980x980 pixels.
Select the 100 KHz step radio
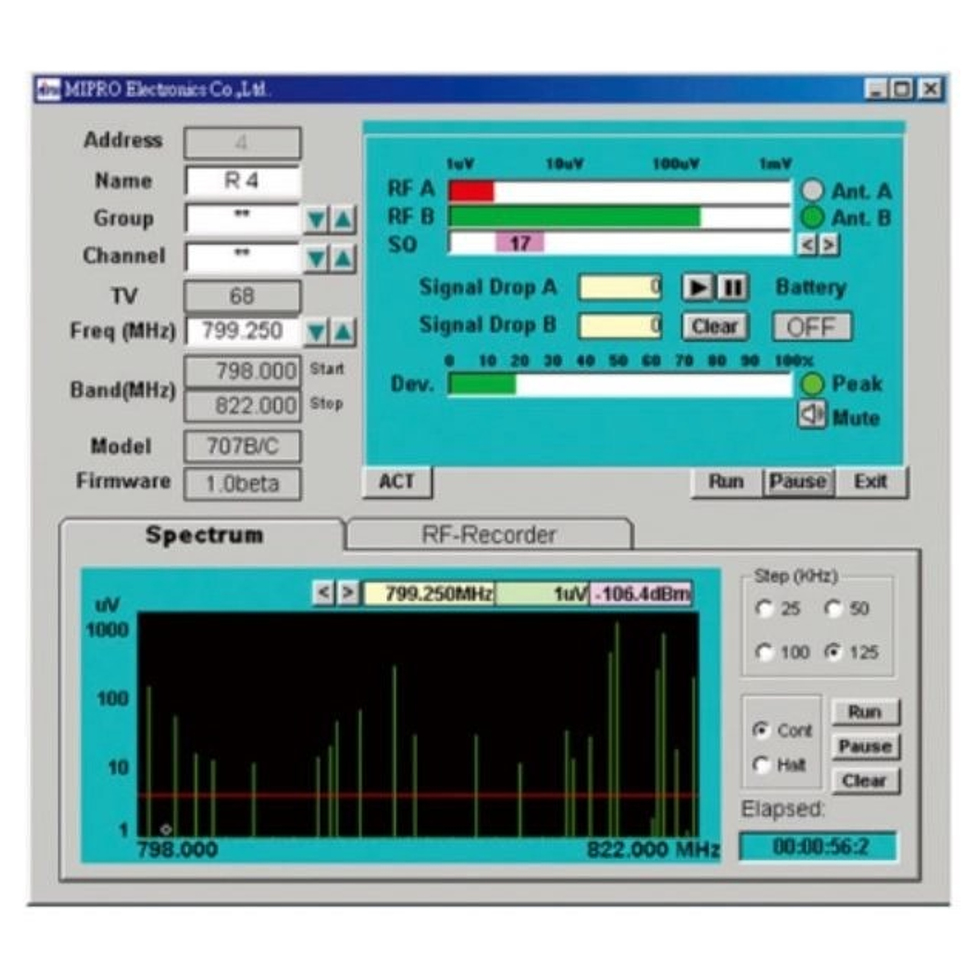764,652
